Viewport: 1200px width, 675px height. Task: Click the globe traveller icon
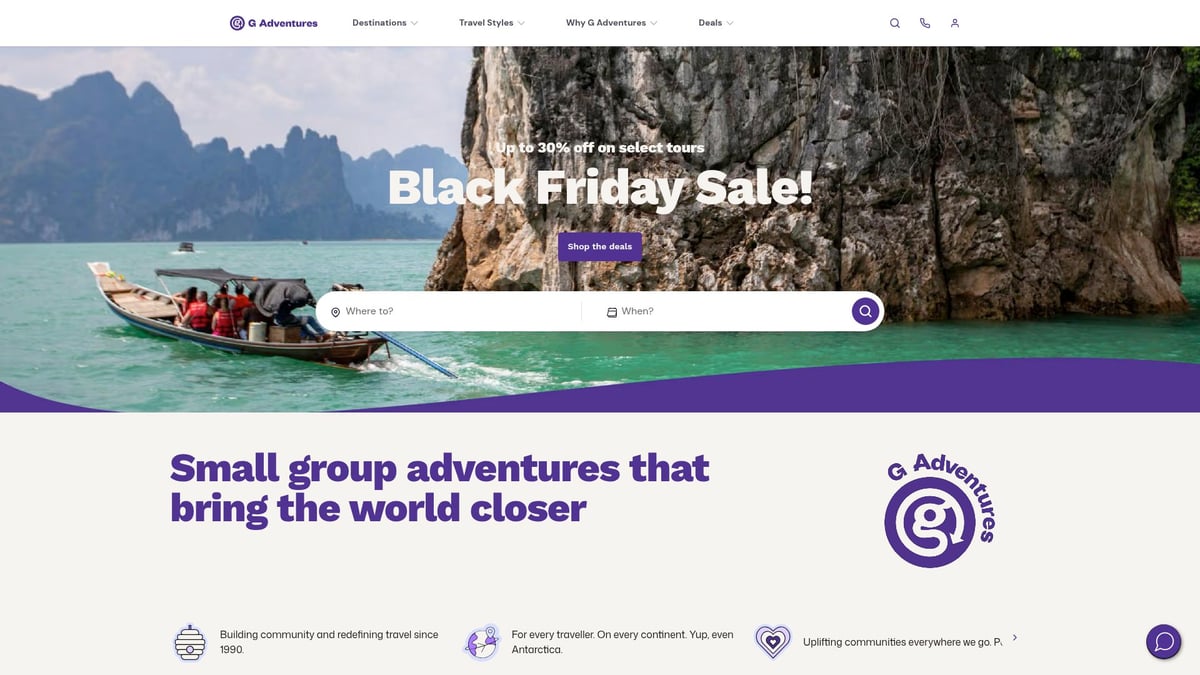point(482,642)
